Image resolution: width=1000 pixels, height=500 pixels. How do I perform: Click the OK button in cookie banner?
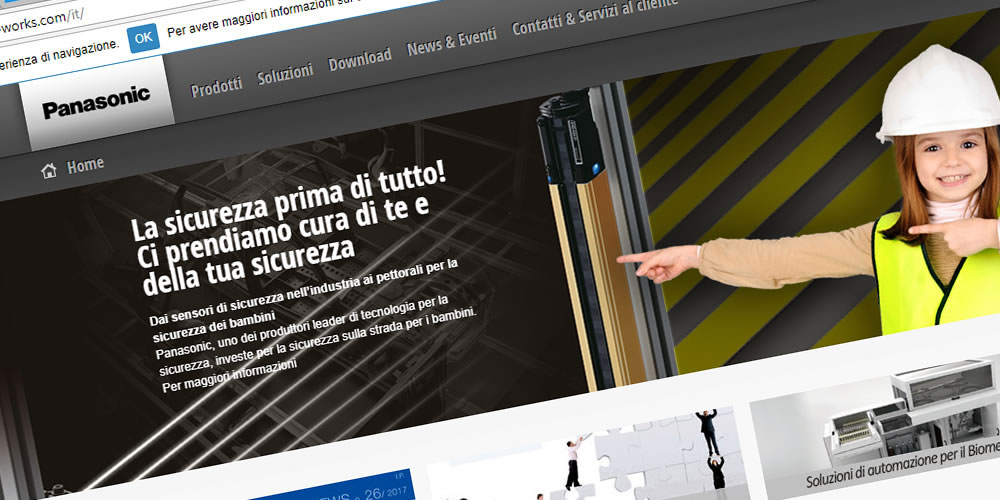click(143, 38)
